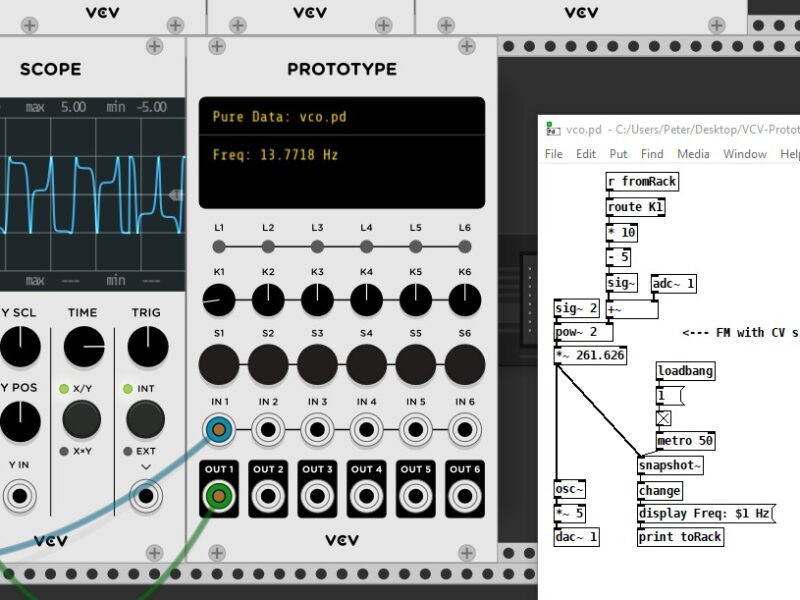Click the OUT 1 output jack

pos(219,496)
